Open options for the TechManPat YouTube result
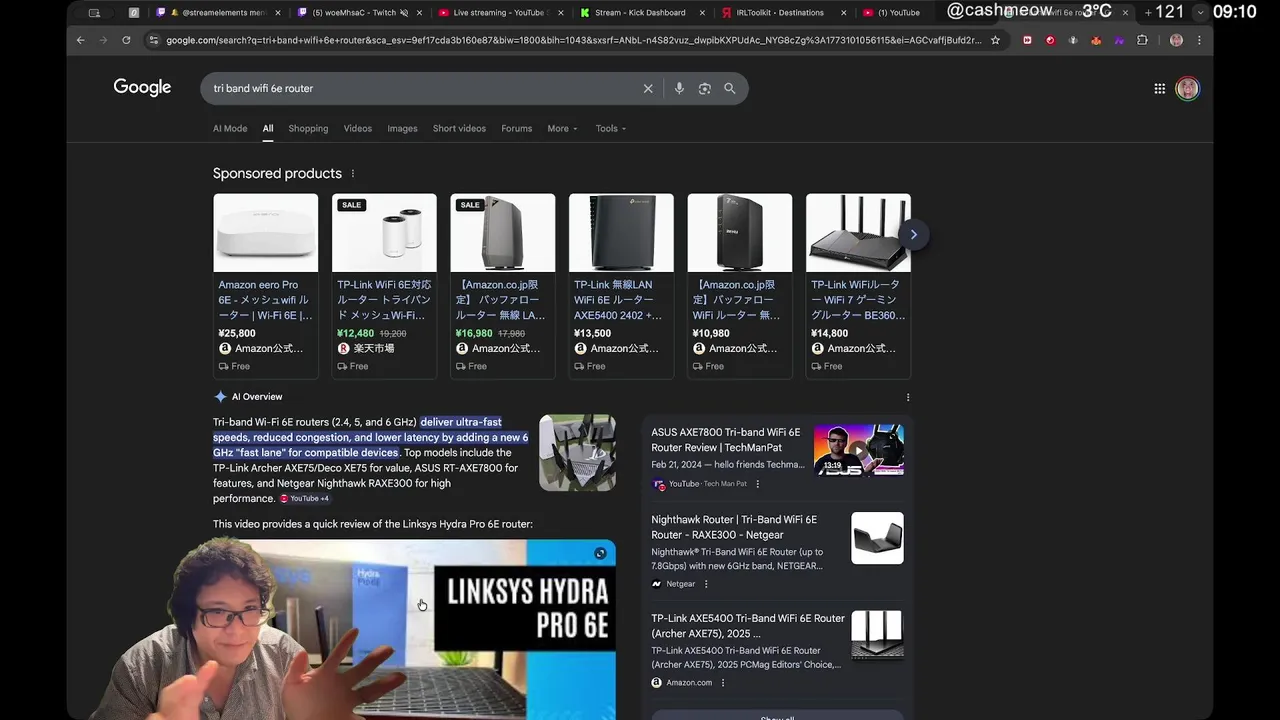The width and height of the screenshot is (1280, 720). pos(757,484)
